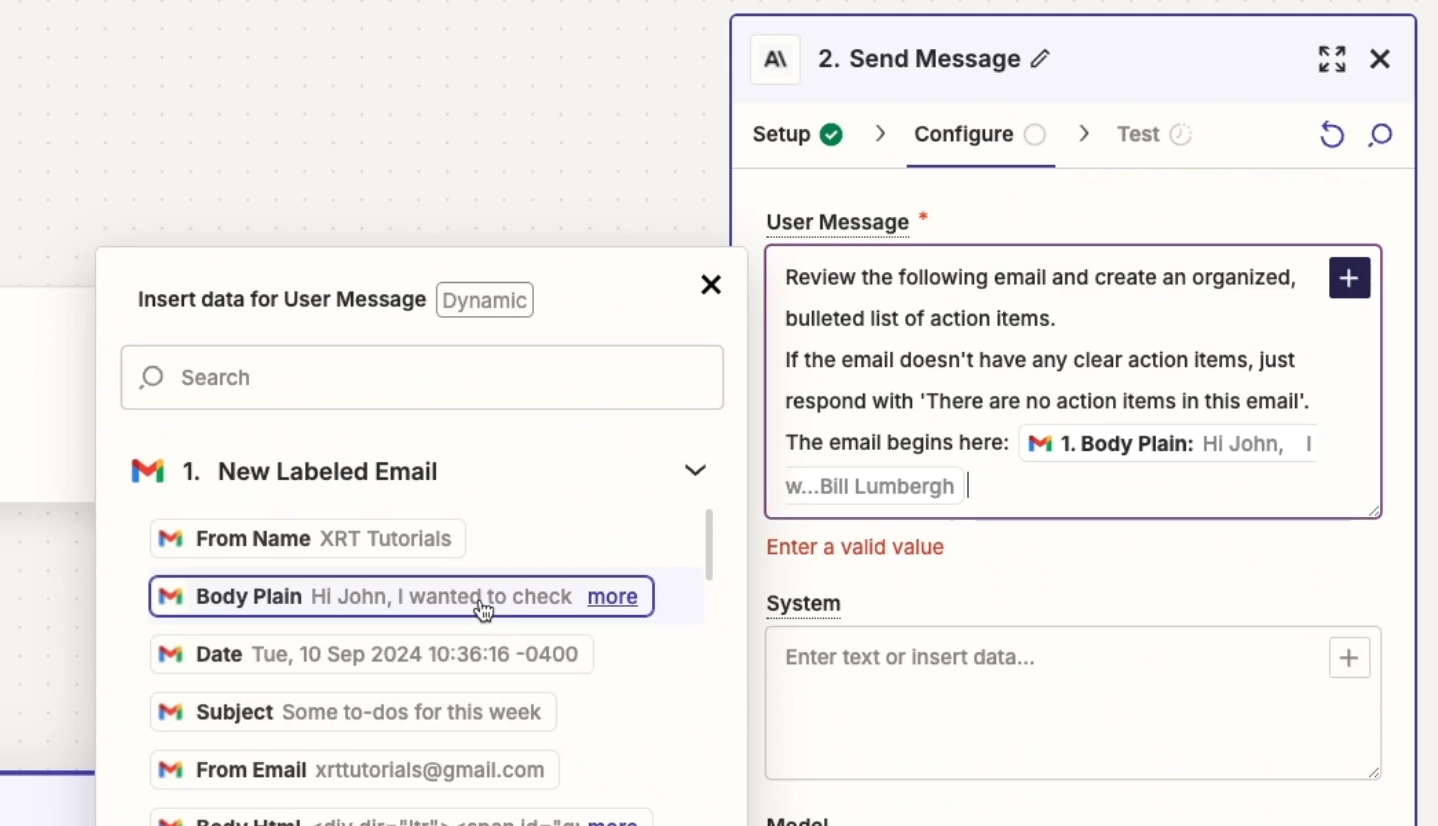Click the Gmail icon on the From Name item
The image size is (1438, 826).
tap(171, 539)
